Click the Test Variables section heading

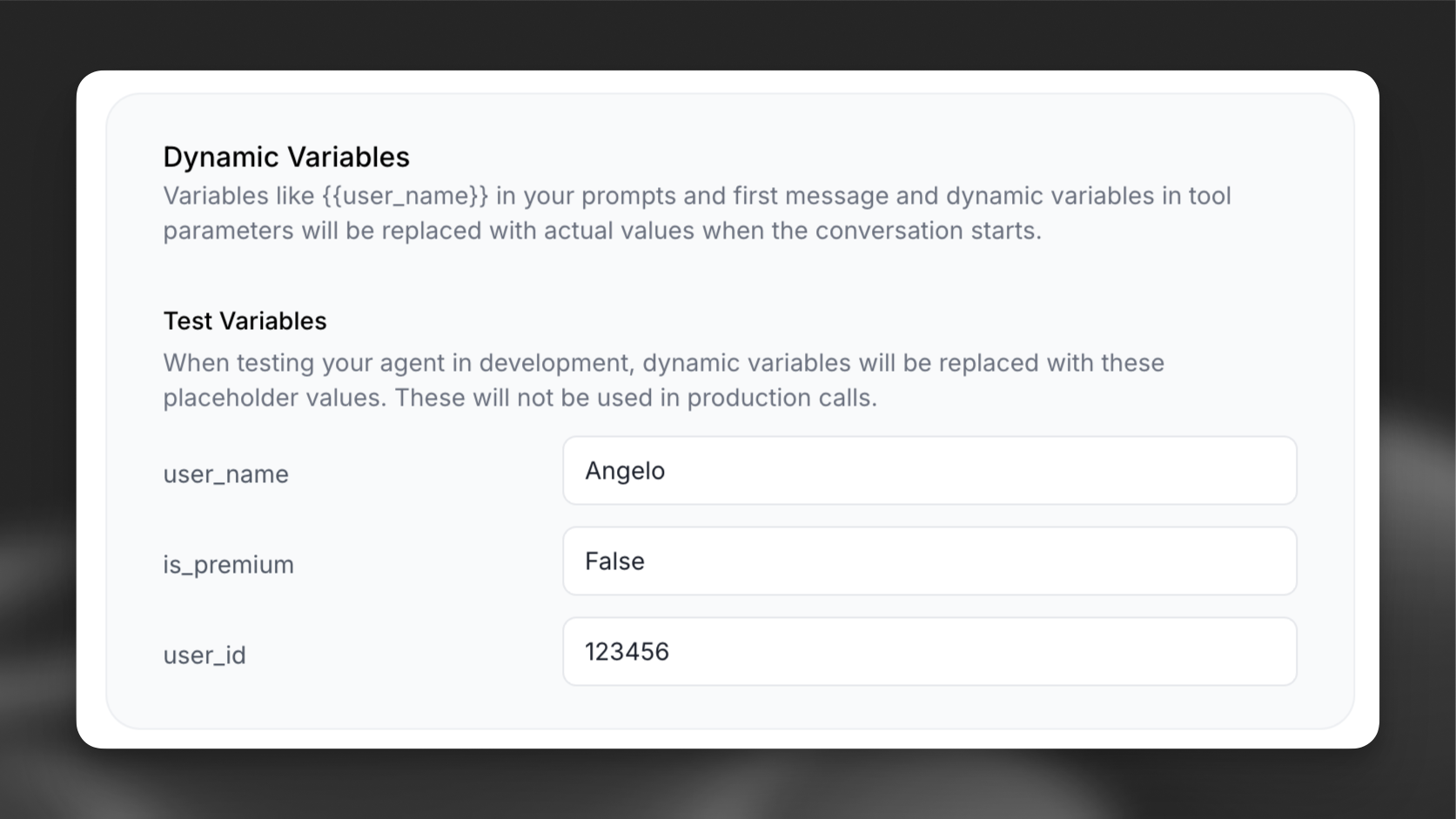pos(245,320)
